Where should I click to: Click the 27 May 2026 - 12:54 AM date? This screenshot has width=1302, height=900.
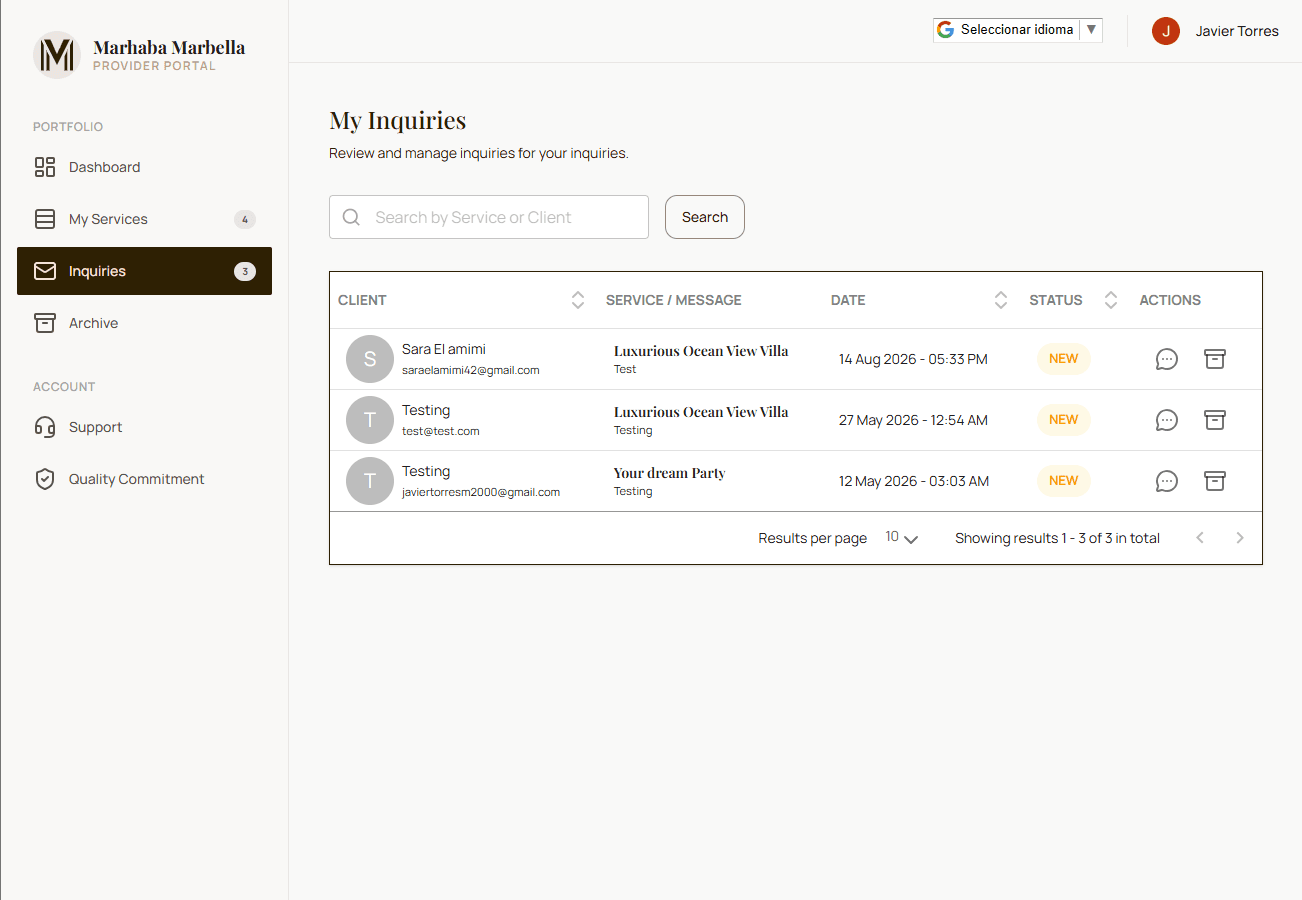(x=913, y=420)
